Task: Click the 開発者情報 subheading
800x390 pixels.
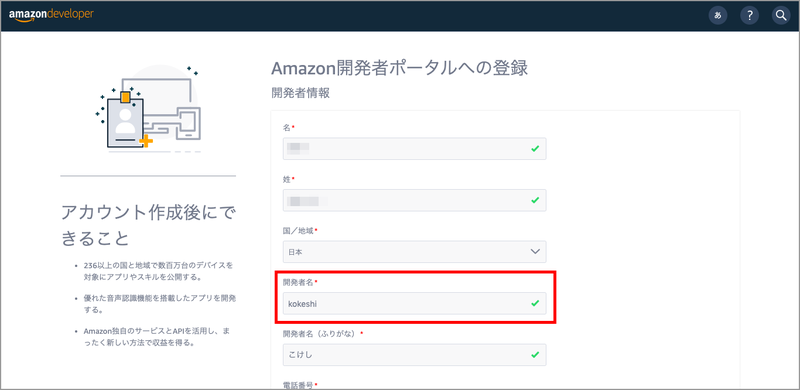Action: (x=300, y=93)
